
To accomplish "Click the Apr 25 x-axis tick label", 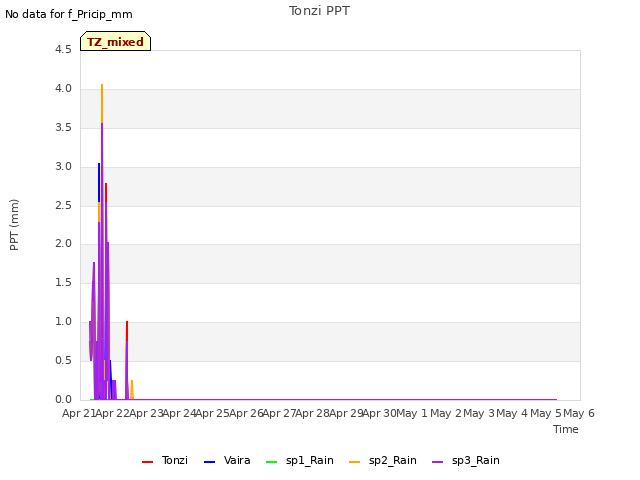I will (212, 413).
